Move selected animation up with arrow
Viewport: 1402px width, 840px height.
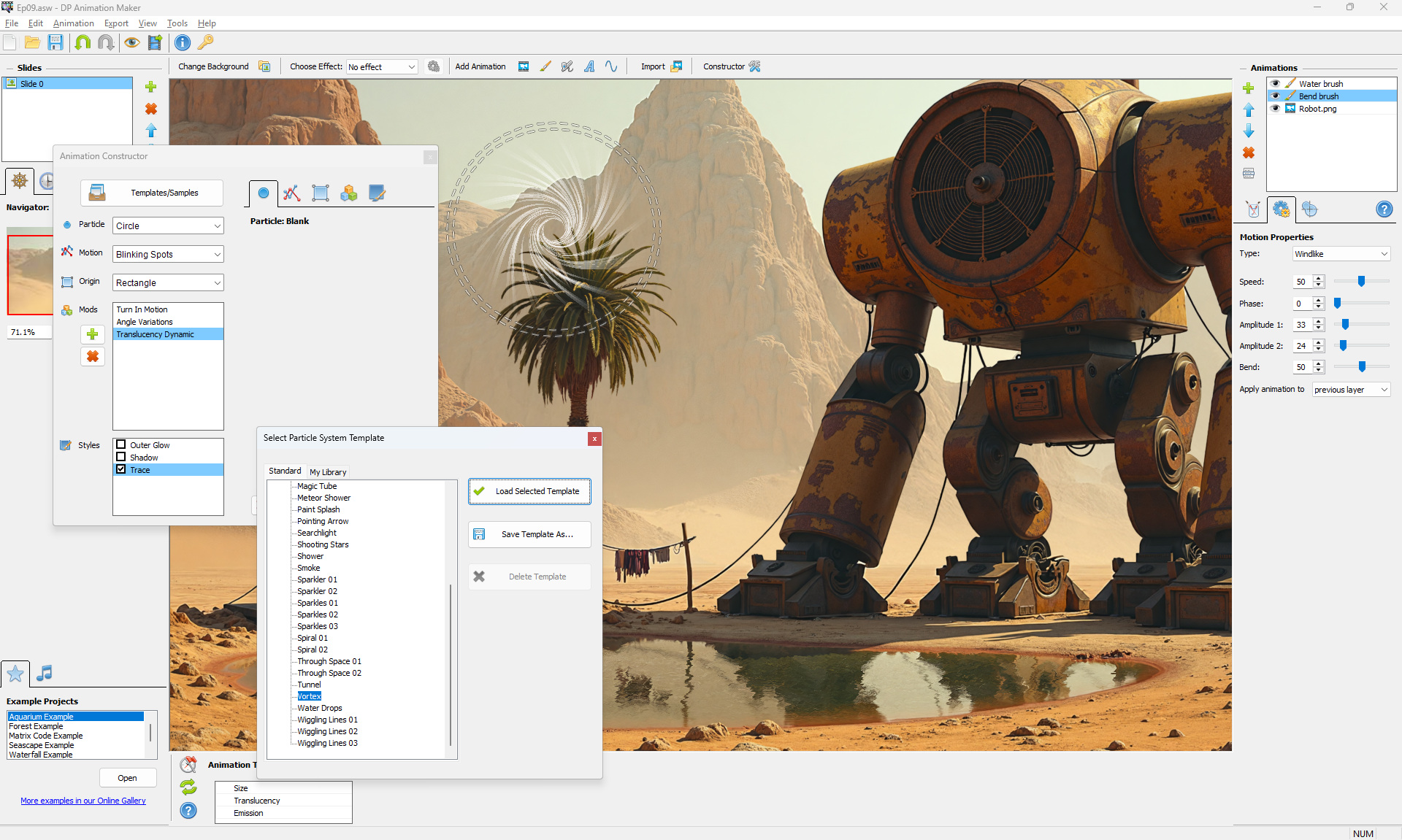pos(1249,110)
